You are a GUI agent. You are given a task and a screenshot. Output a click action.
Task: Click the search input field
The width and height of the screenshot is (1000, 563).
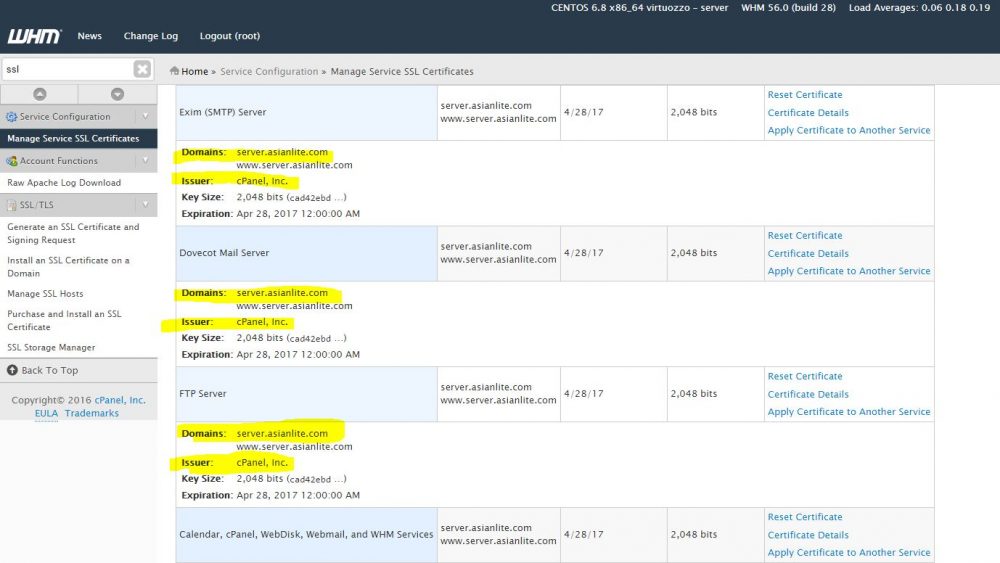pos(67,69)
